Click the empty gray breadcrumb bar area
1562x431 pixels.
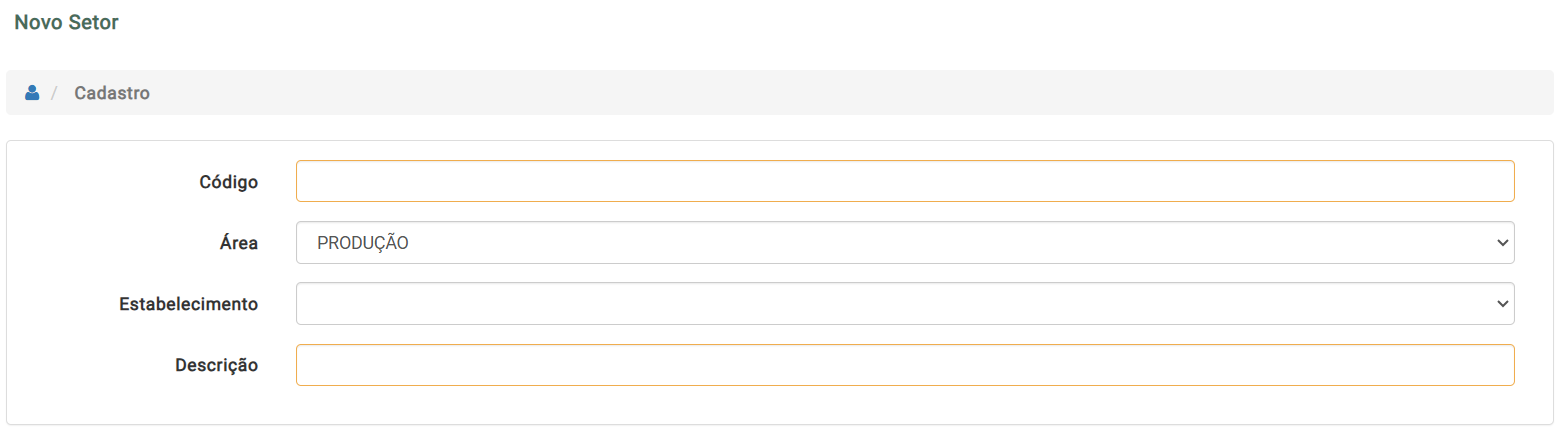[x=850, y=93]
